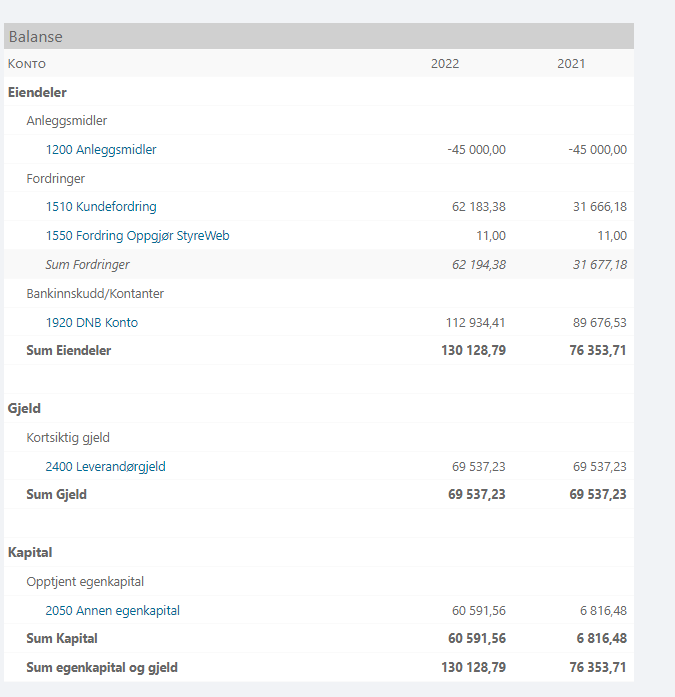Click the Sum Kapital total label
Screen dimensions: 675x697
pyautogui.click(x=61, y=639)
